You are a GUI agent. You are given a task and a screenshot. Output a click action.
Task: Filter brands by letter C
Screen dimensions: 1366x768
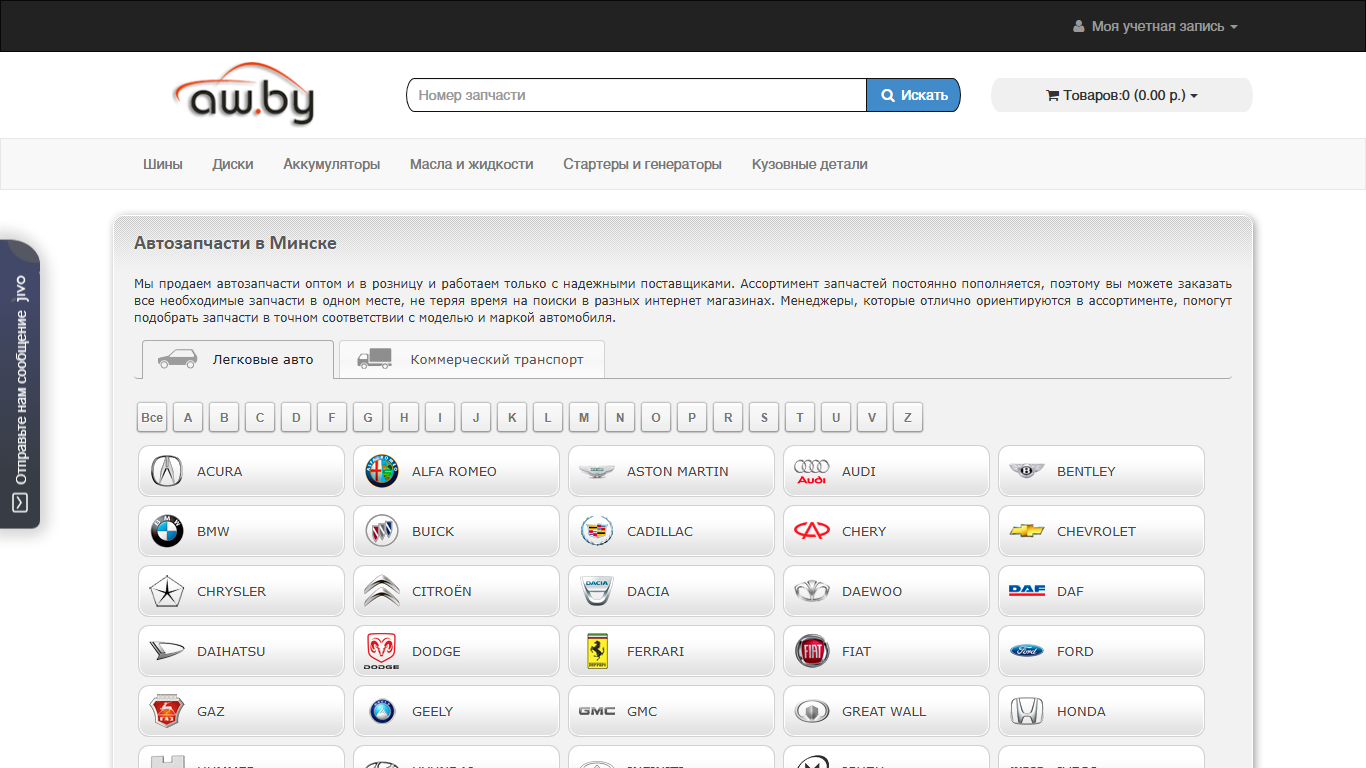260,417
